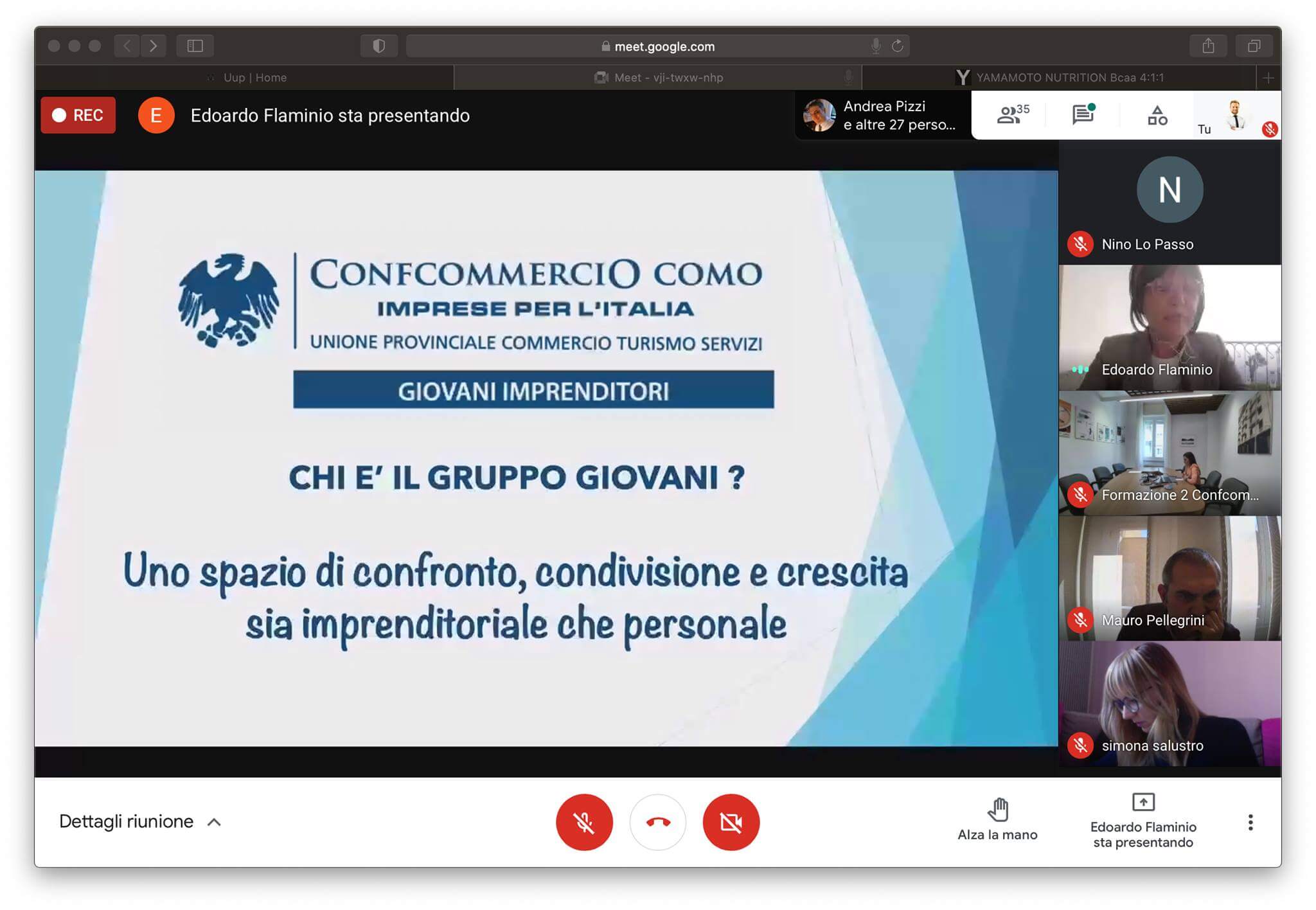This screenshot has width=1316, height=910.
Task: Reload the page in the address bar
Action: 898,46
